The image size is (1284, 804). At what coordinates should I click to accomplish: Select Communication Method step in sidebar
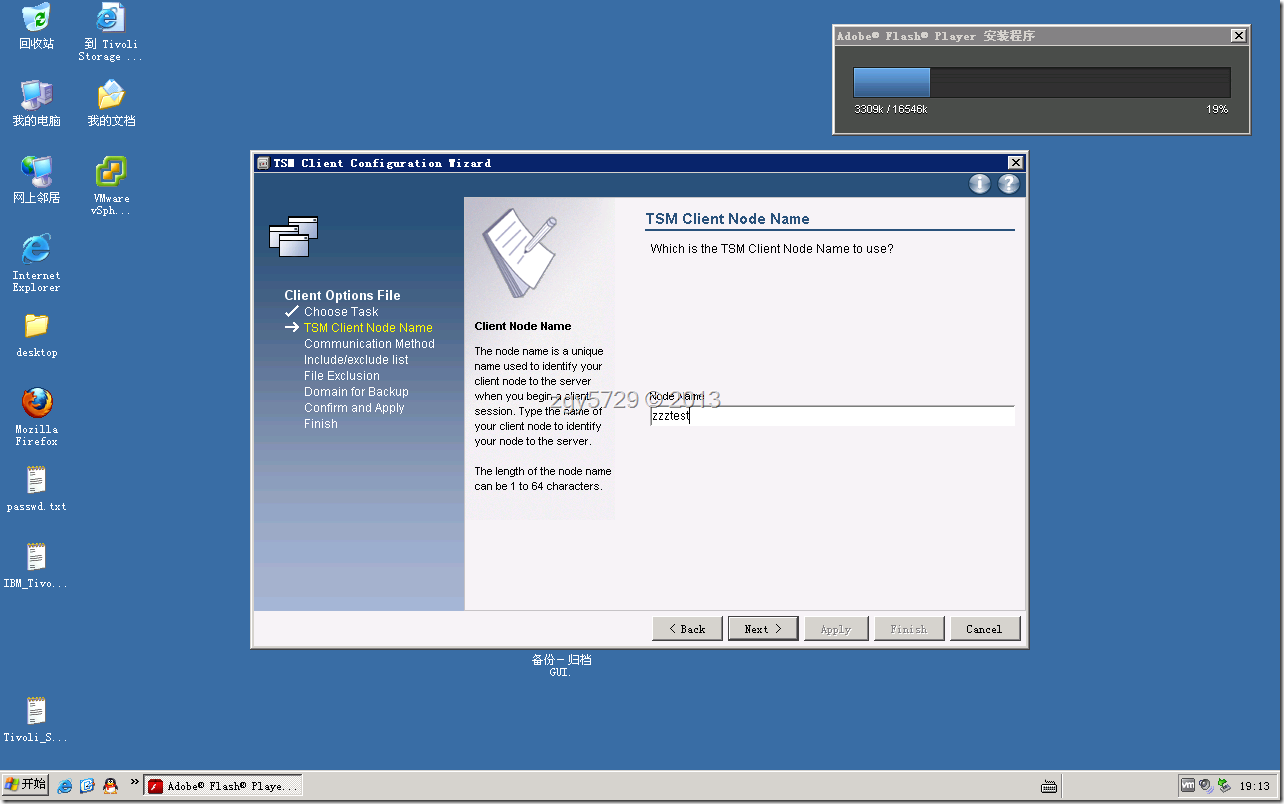369,344
